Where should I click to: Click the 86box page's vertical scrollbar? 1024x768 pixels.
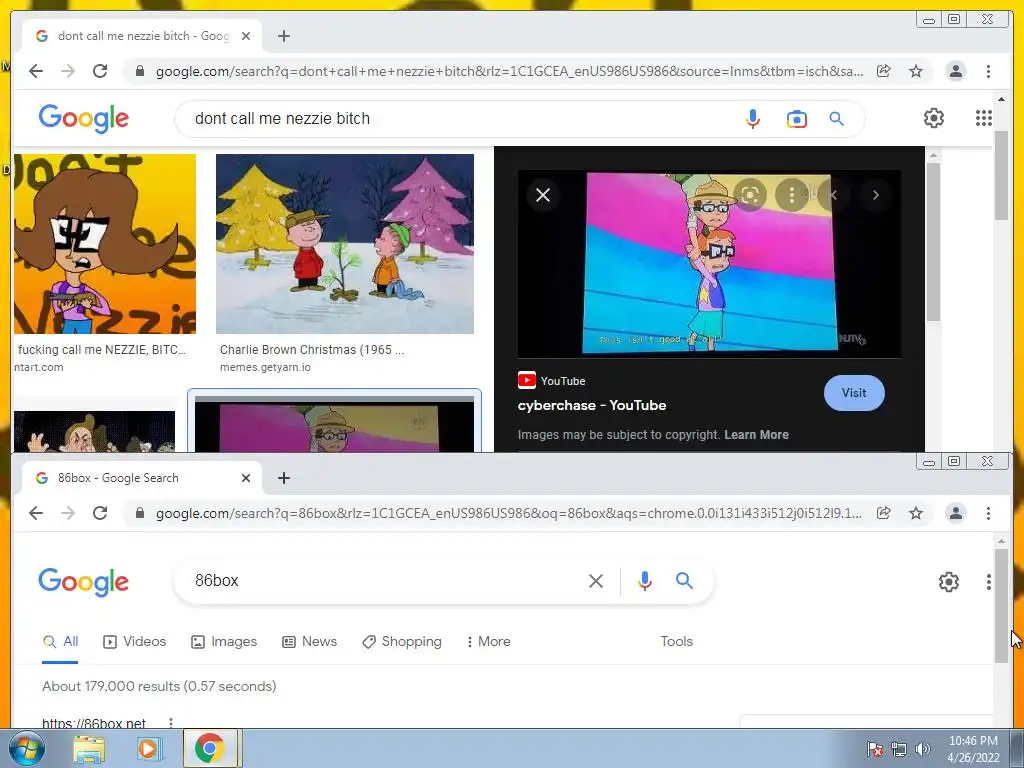(1001, 606)
